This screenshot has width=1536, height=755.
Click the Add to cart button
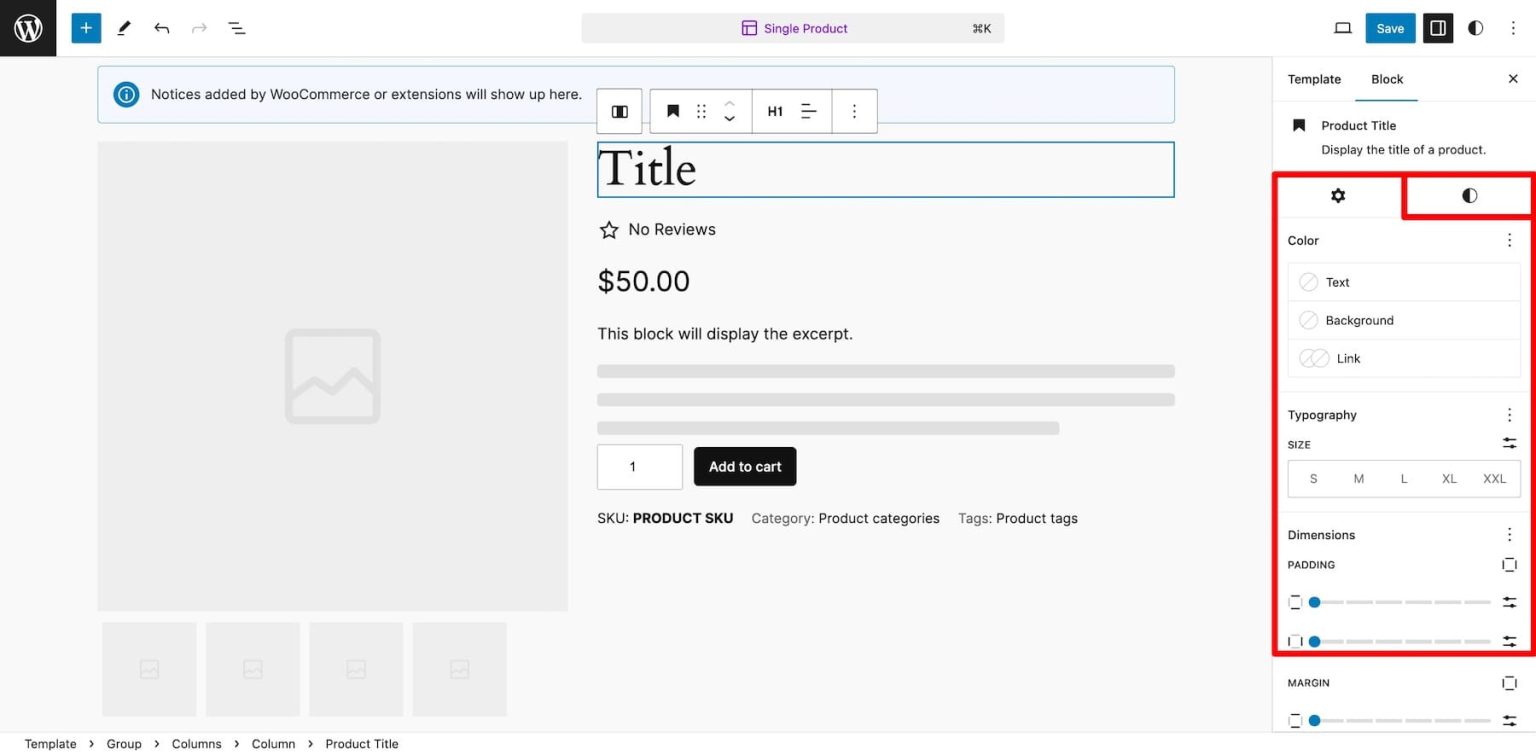click(x=744, y=466)
